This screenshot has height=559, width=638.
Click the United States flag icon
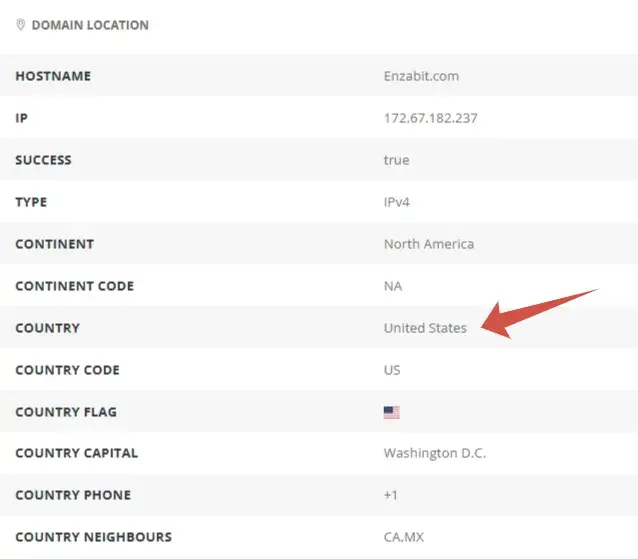point(391,412)
